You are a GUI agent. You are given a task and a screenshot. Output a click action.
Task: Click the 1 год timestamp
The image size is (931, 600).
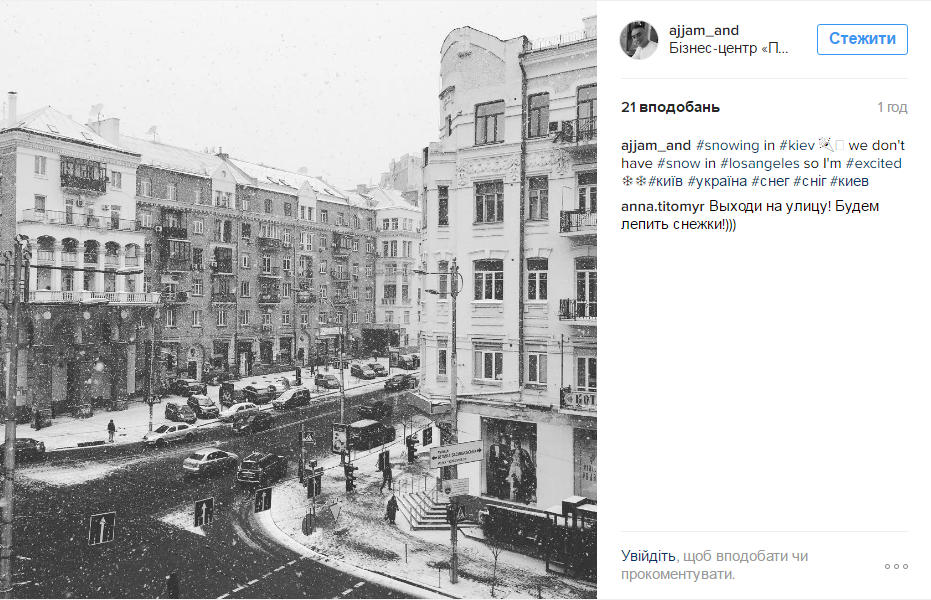[x=892, y=107]
